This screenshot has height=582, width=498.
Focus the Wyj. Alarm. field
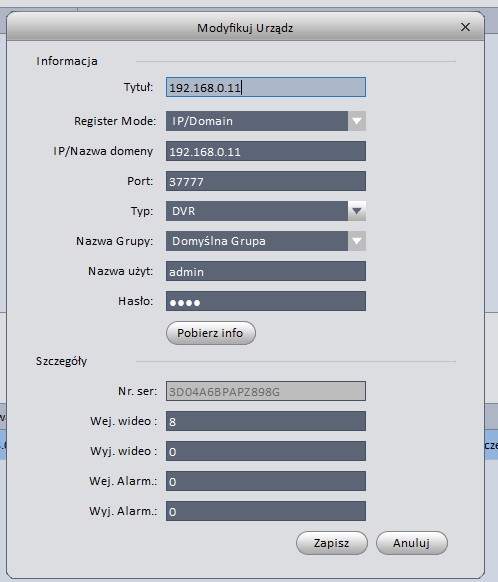[x=266, y=511]
